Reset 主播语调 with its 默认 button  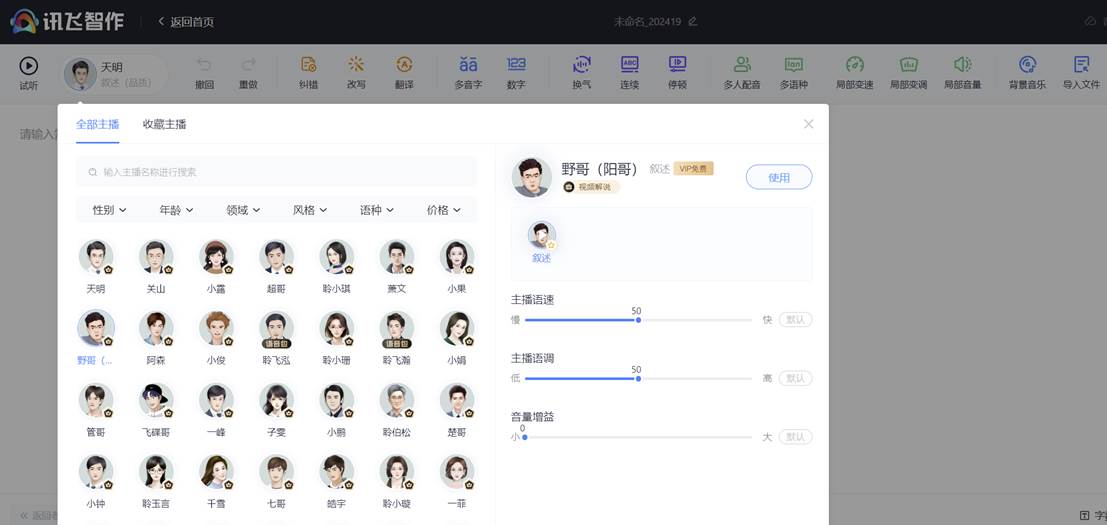(x=795, y=379)
